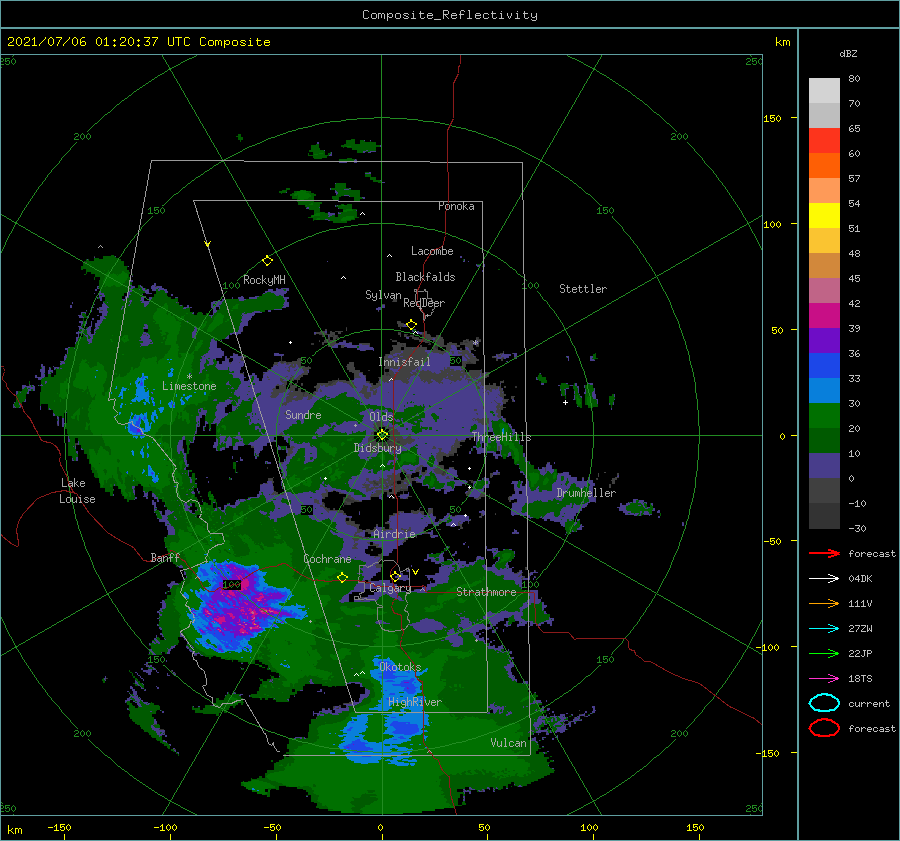Click the 04DK legend label

[x=860, y=579]
